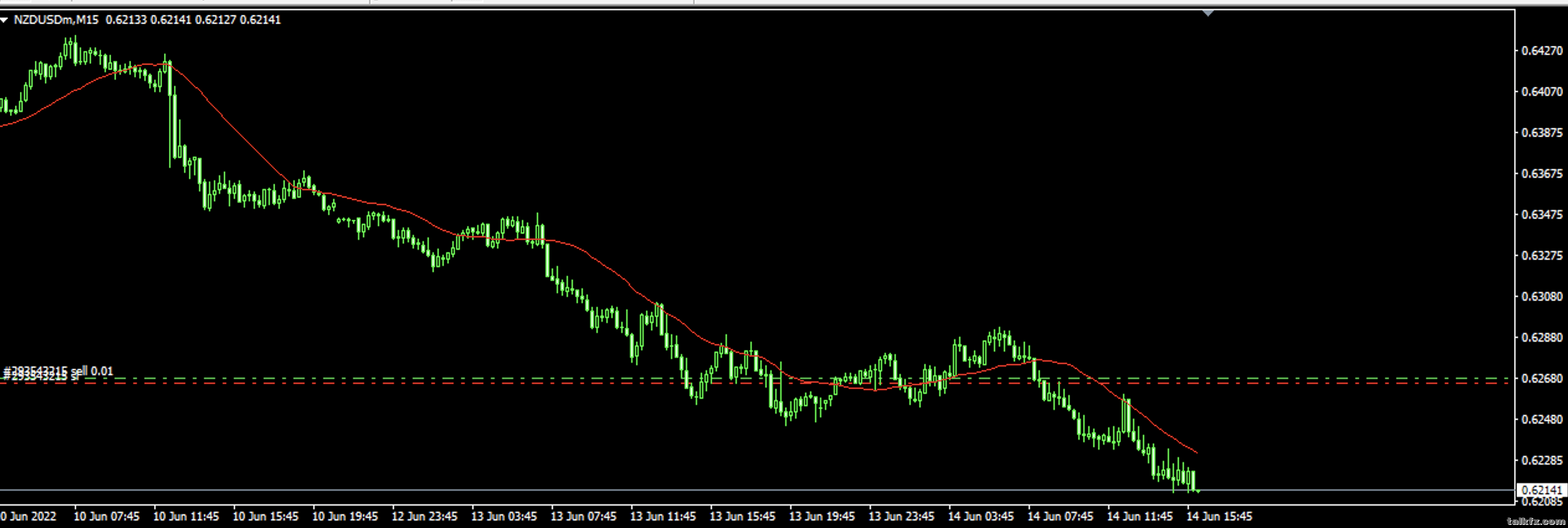Click the 14 Jun 11:45 time label
This screenshot has height=528, width=1568.
[x=1140, y=516]
